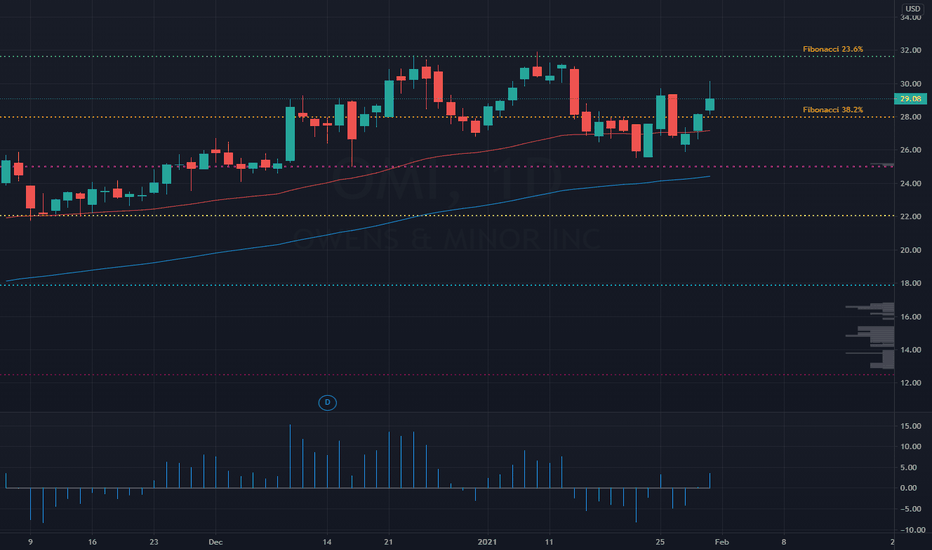Click the −5.00 indicator scale value
The height and width of the screenshot is (550, 932).
pyautogui.click(x=909, y=509)
